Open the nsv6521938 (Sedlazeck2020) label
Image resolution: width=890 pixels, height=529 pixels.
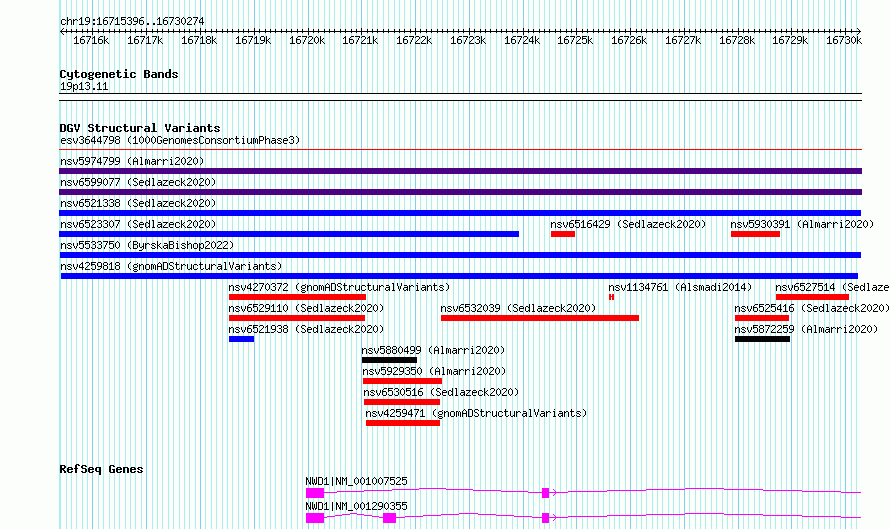[307, 329]
